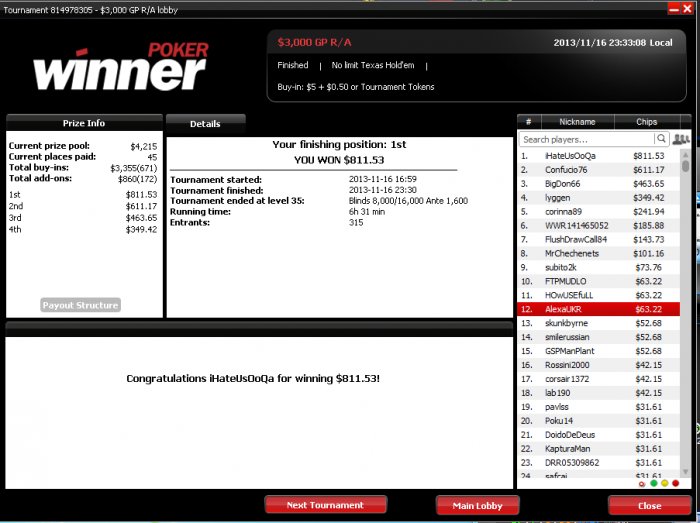The width and height of the screenshot is (700, 523).
Task: Click the Payout Structure button
Action: (80, 305)
